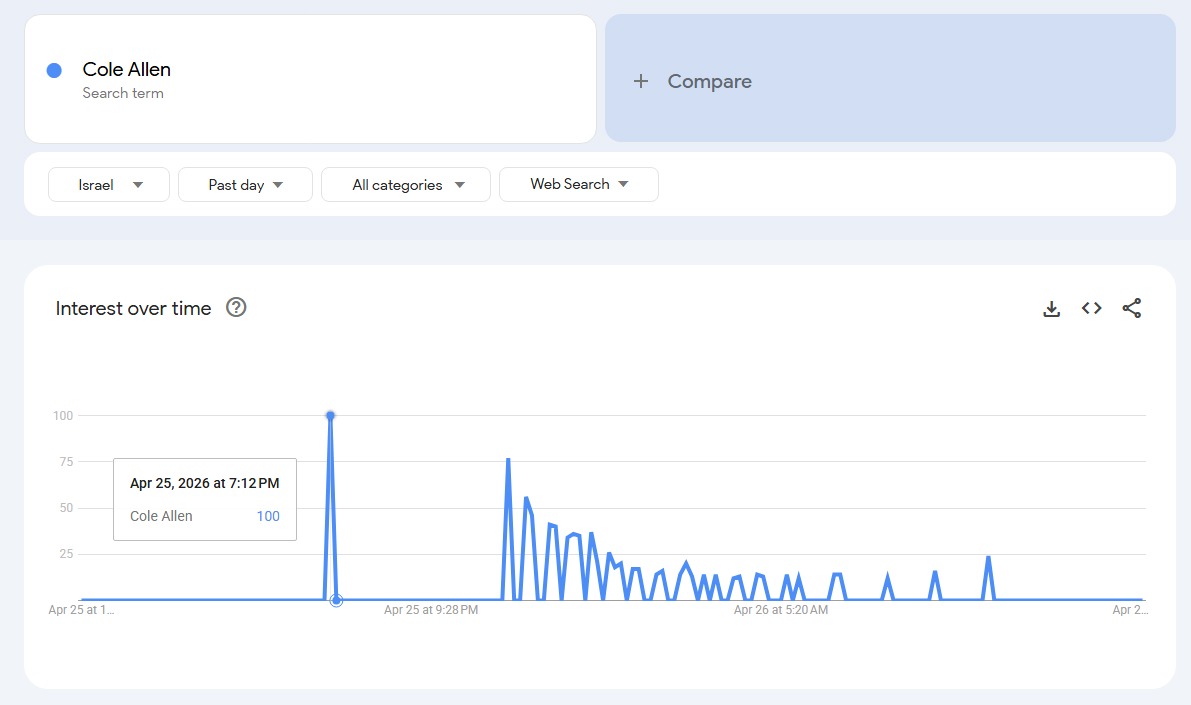Click the 75 y-axis label
Image resolution: width=1191 pixels, height=705 pixels.
pos(66,462)
